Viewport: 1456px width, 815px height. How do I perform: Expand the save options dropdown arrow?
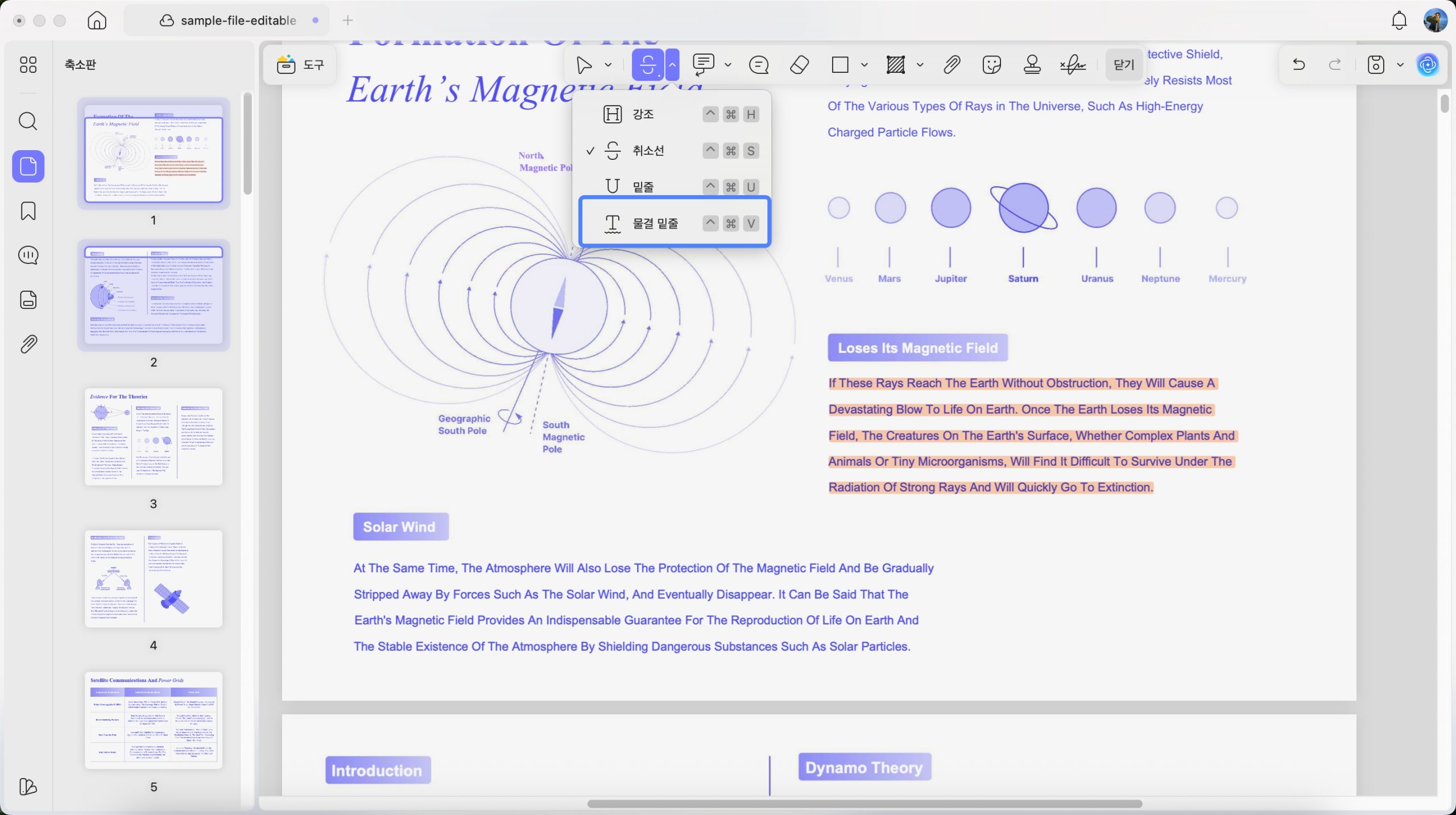click(x=1400, y=65)
